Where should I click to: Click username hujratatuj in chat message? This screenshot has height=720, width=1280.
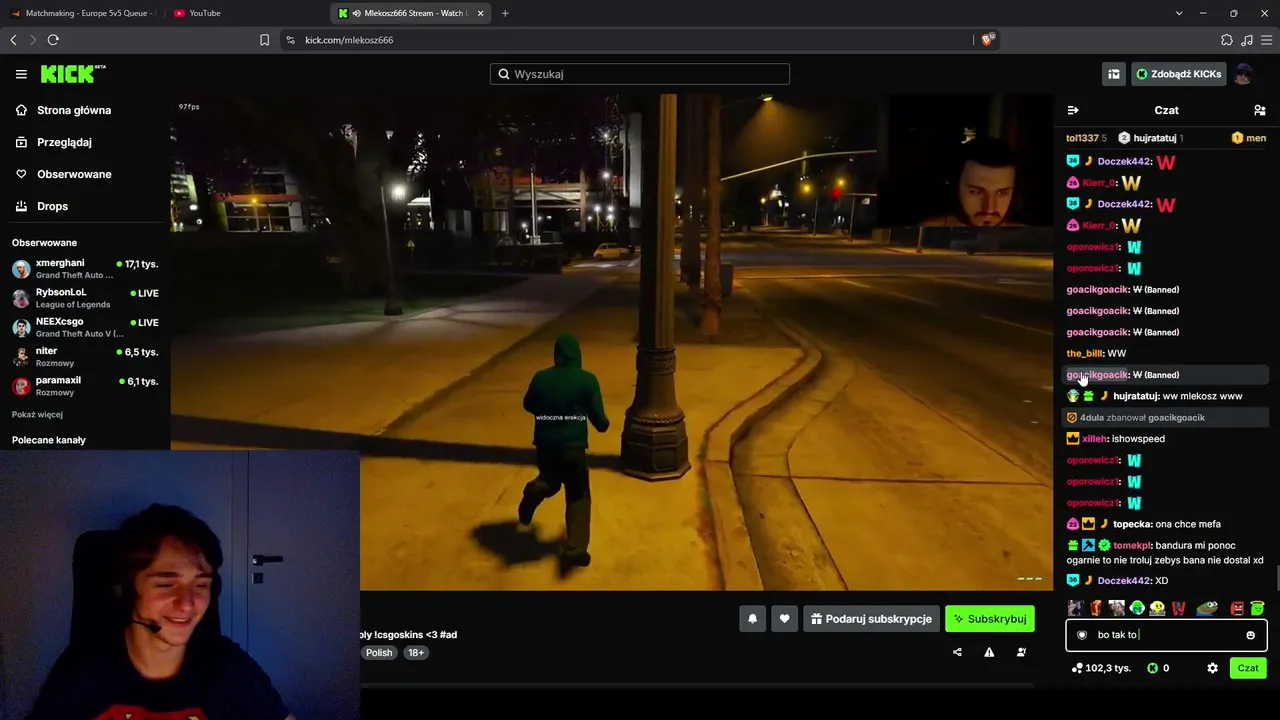point(1135,396)
